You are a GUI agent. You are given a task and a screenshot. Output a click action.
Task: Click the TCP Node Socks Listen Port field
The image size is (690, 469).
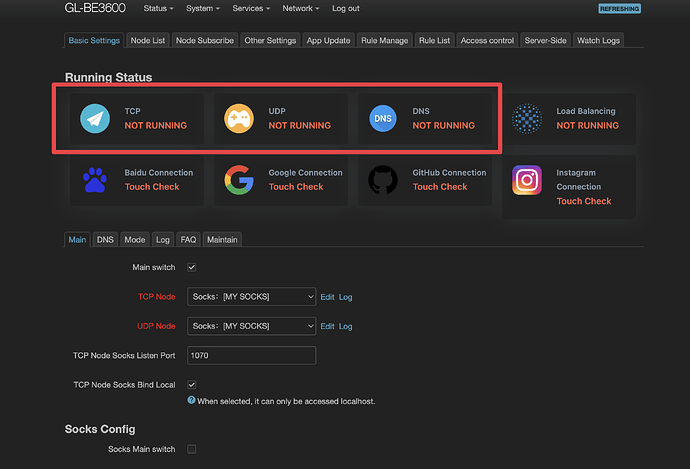click(x=251, y=355)
